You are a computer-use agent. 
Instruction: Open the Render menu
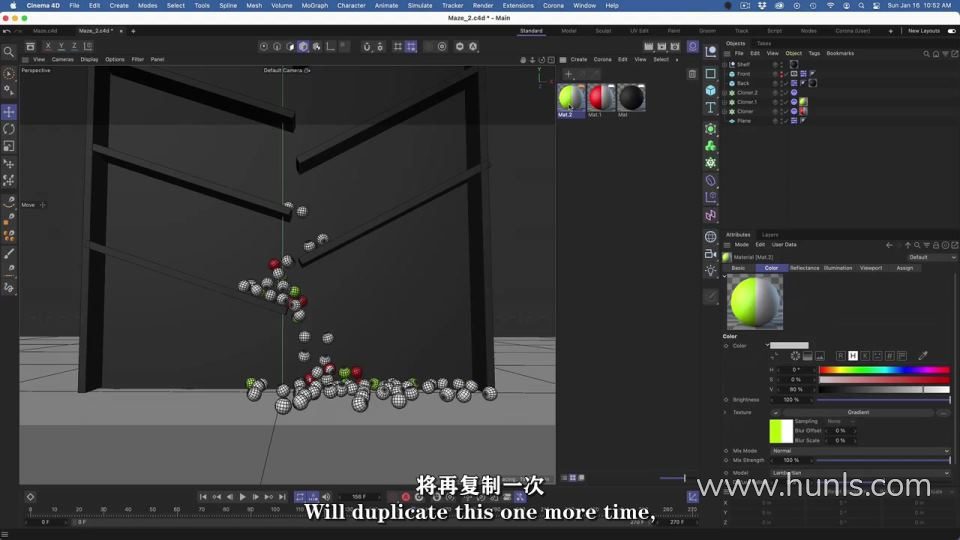[482, 6]
